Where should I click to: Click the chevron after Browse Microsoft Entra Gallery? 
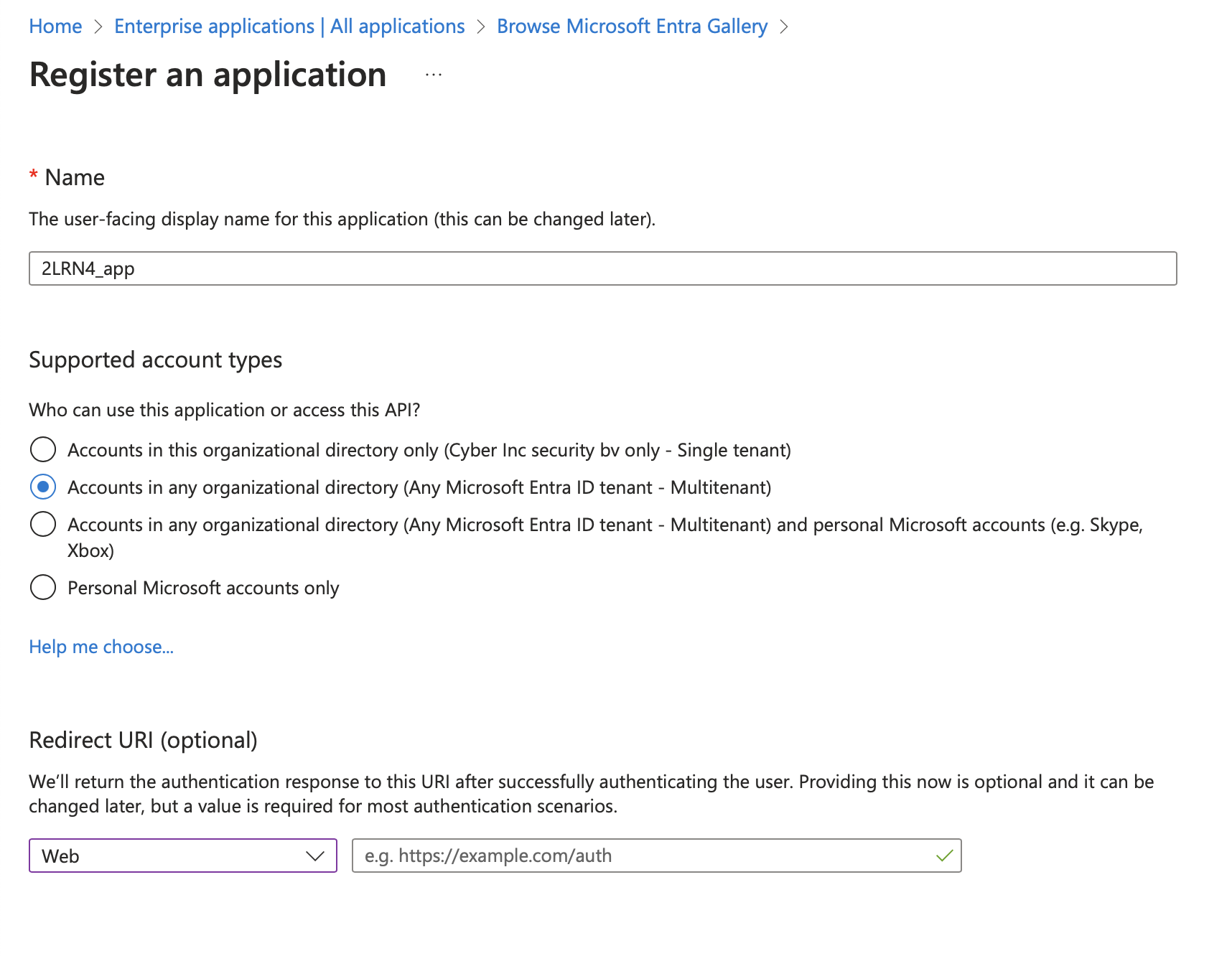pyautogui.click(x=783, y=27)
